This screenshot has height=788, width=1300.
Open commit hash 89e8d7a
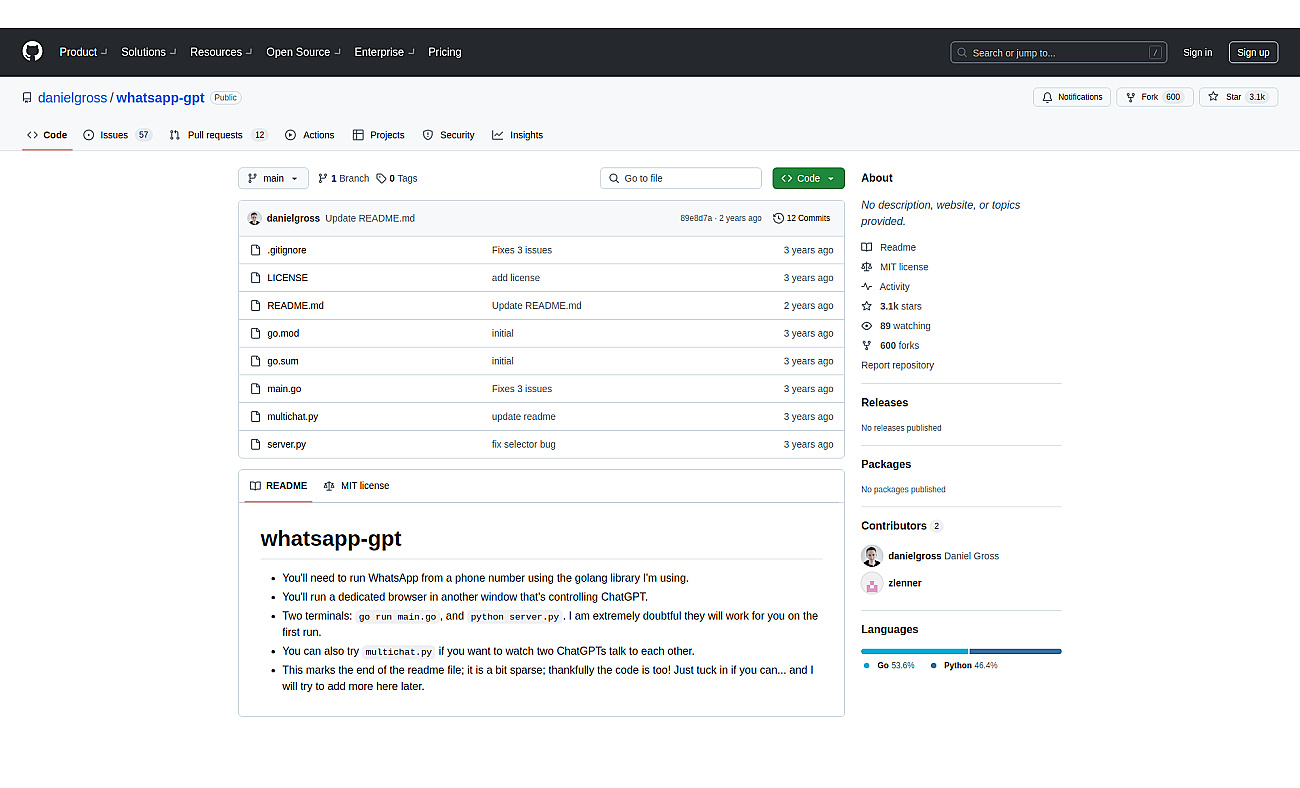coord(696,218)
